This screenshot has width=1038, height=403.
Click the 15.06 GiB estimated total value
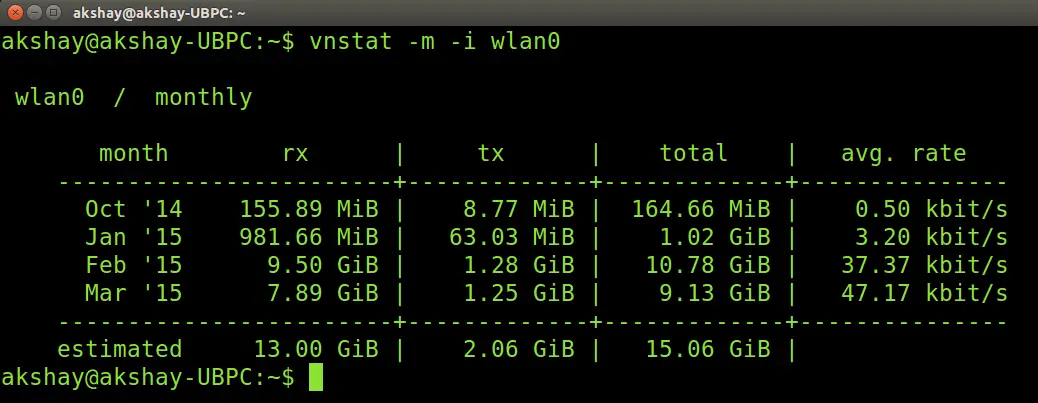(x=700, y=349)
